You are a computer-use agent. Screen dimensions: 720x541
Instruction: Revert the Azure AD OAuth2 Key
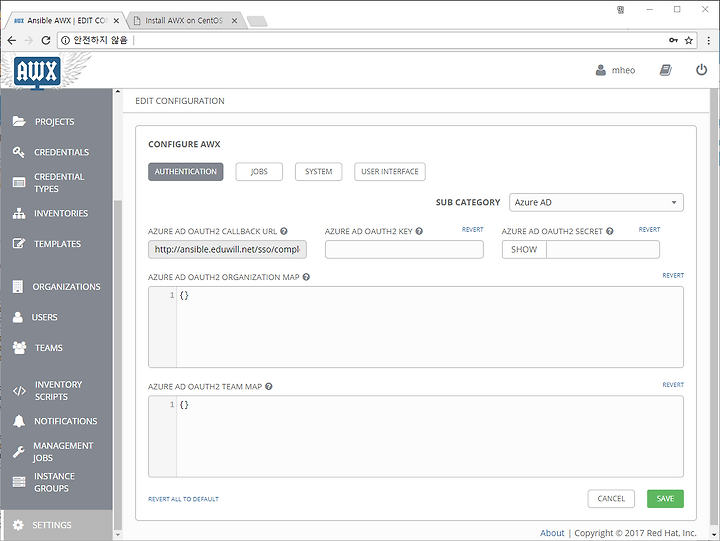472,229
